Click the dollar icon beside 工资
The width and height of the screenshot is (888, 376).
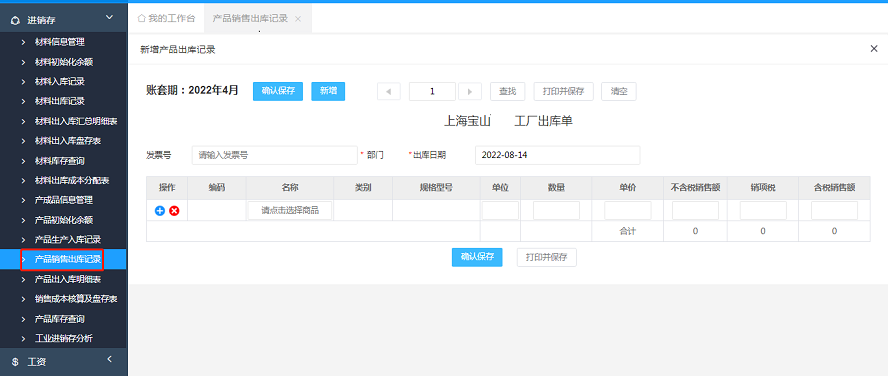(x=15, y=361)
